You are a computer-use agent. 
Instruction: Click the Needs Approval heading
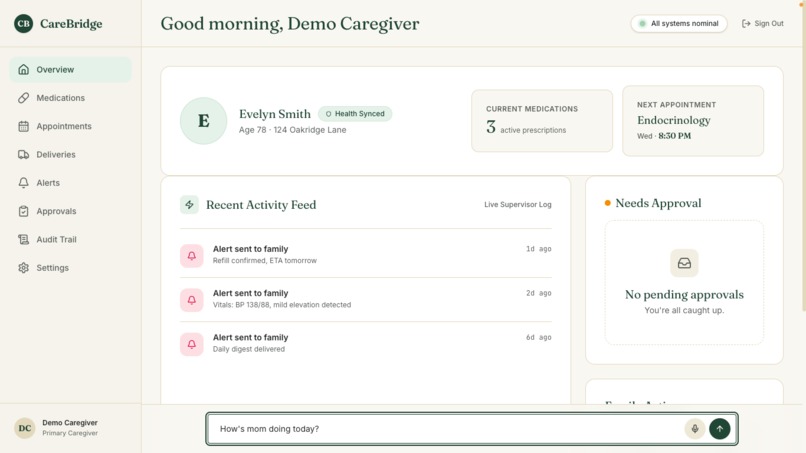658,203
